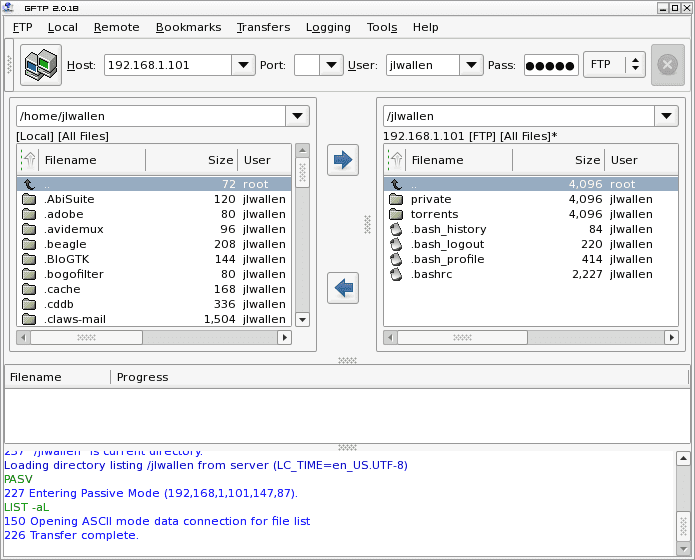
Task: Open the User name dropdown
Action: [x=471, y=65]
